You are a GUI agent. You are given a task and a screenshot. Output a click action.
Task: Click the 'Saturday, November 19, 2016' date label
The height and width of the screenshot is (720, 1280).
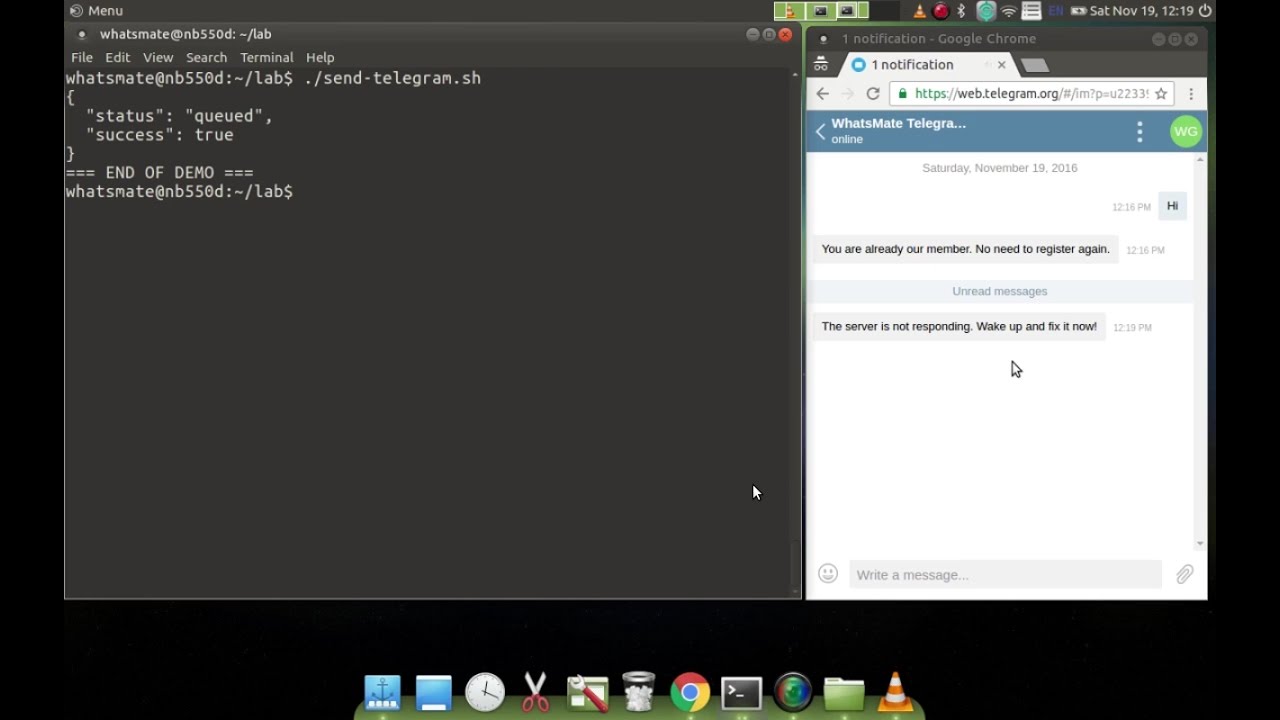click(x=1000, y=168)
